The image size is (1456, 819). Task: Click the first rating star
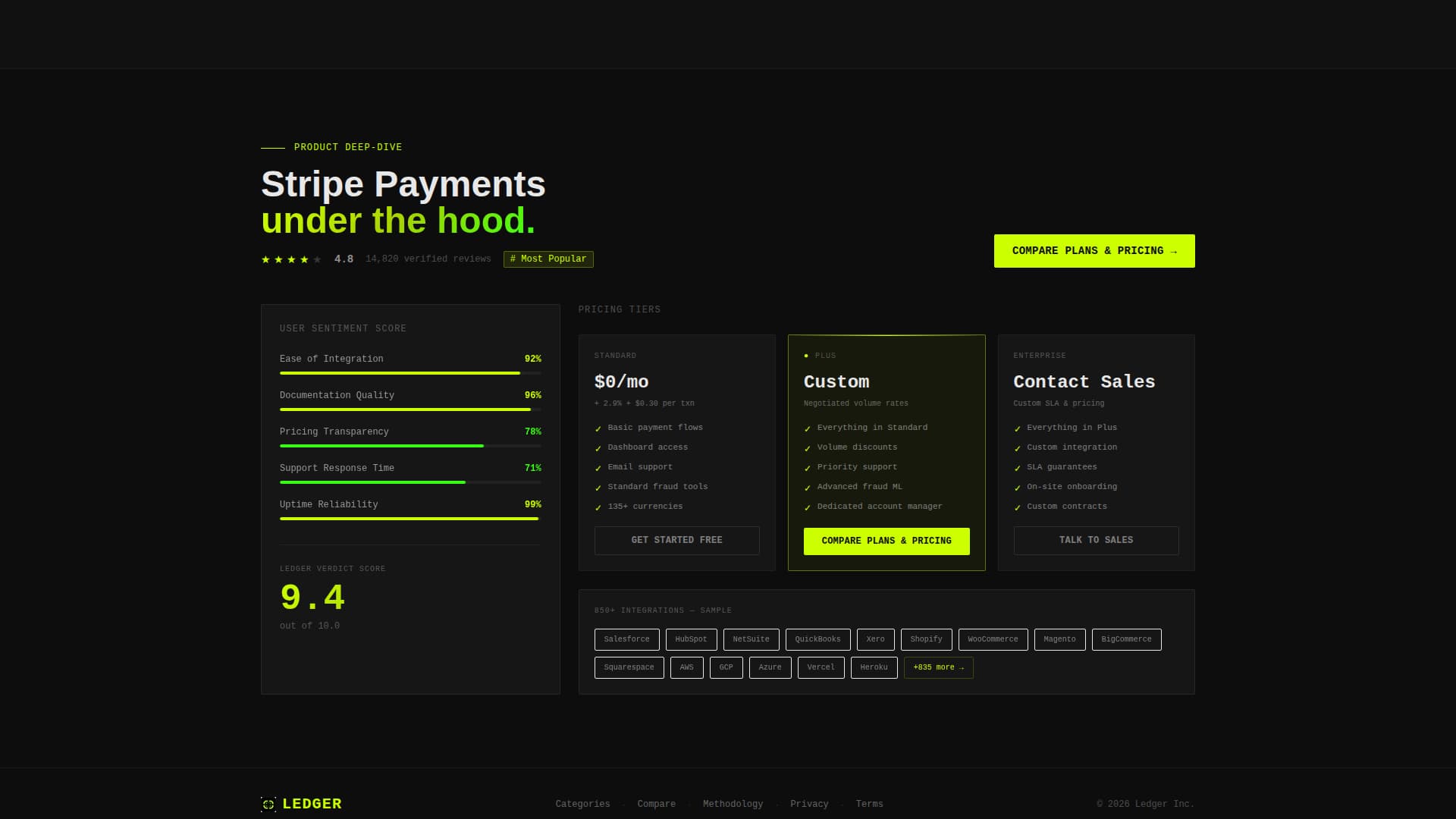click(x=265, y=259)
